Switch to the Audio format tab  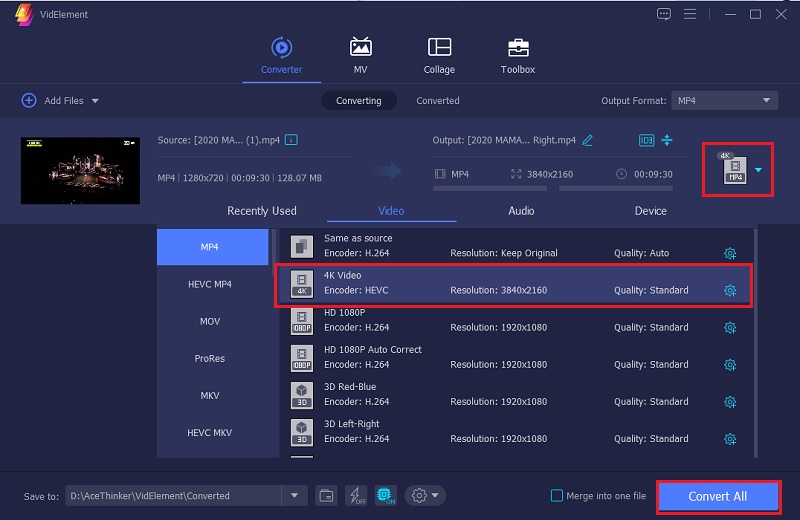(x=521, y=211)
